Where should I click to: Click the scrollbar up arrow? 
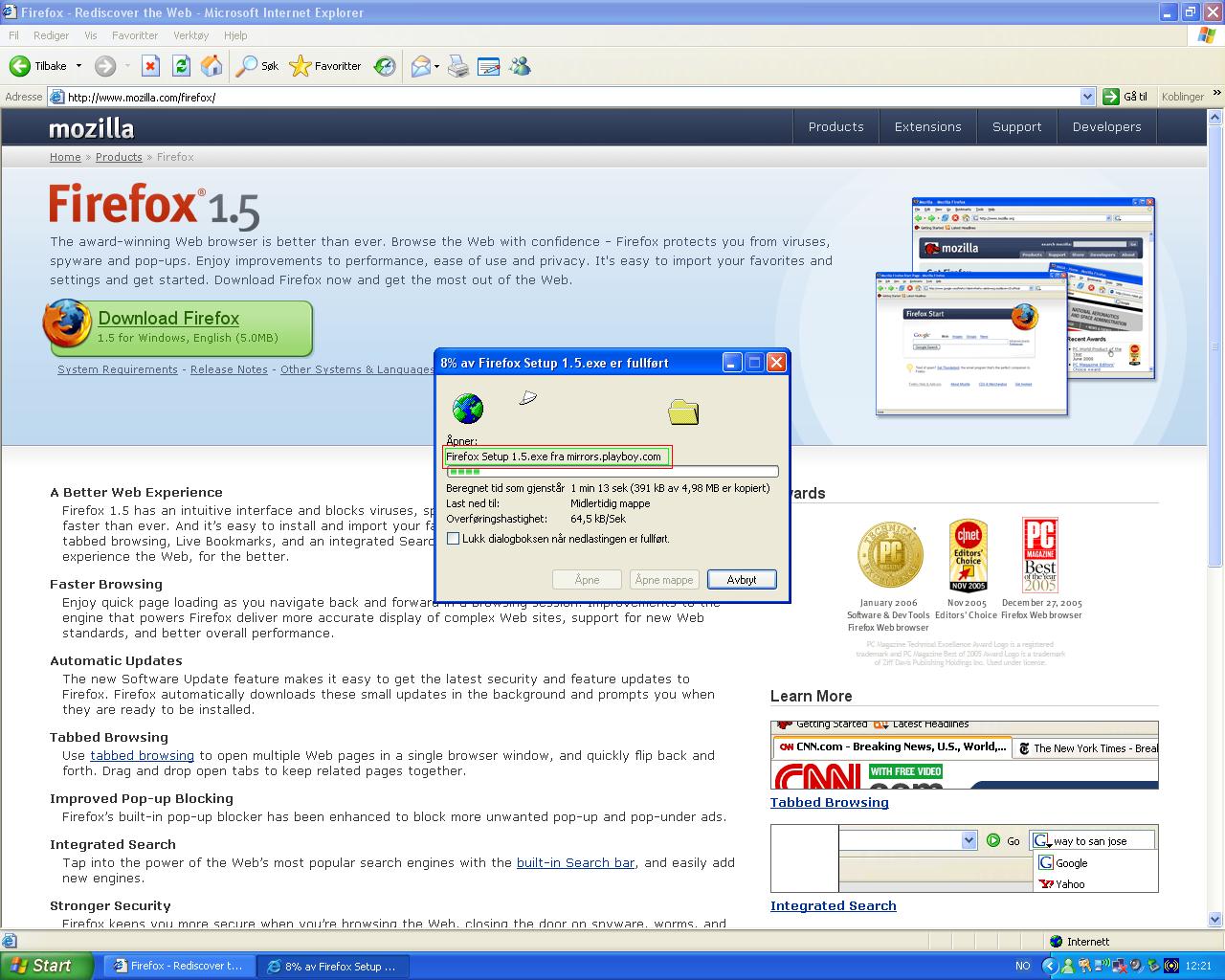(1215, 116)
